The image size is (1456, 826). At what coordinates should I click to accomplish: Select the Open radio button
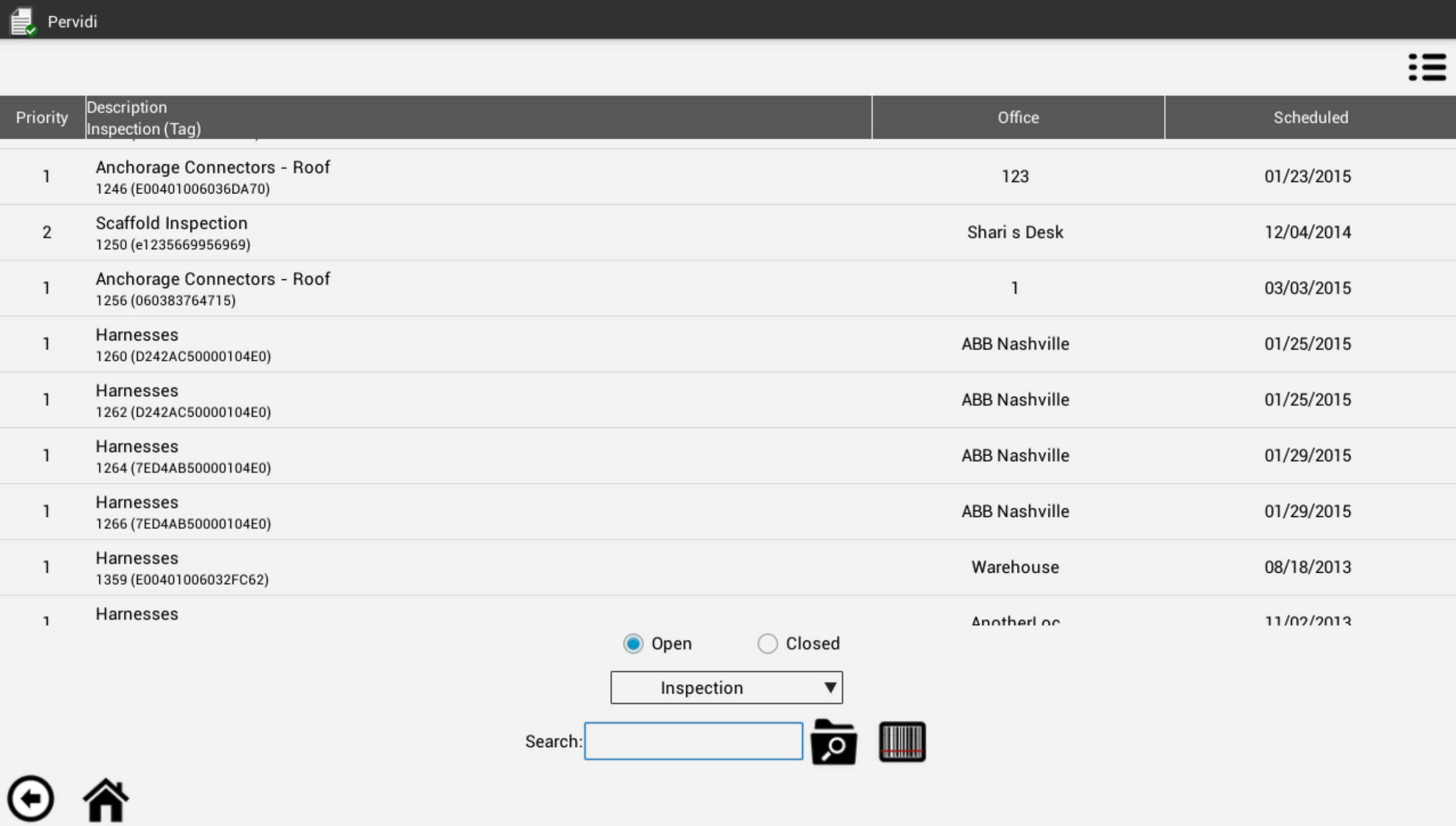633,644
